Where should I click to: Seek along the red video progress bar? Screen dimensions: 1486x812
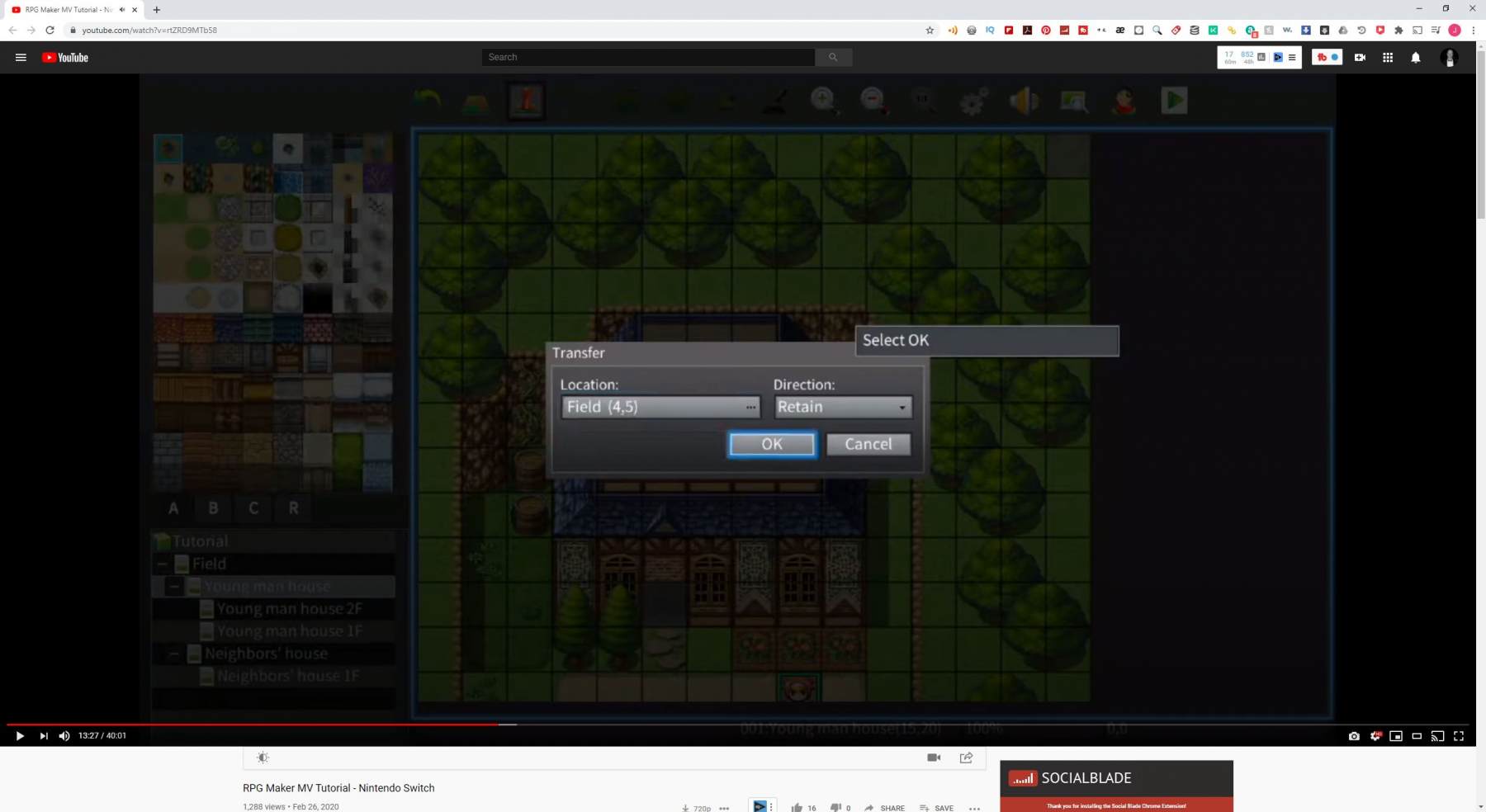pyautogui.click(x=252, y=725)
